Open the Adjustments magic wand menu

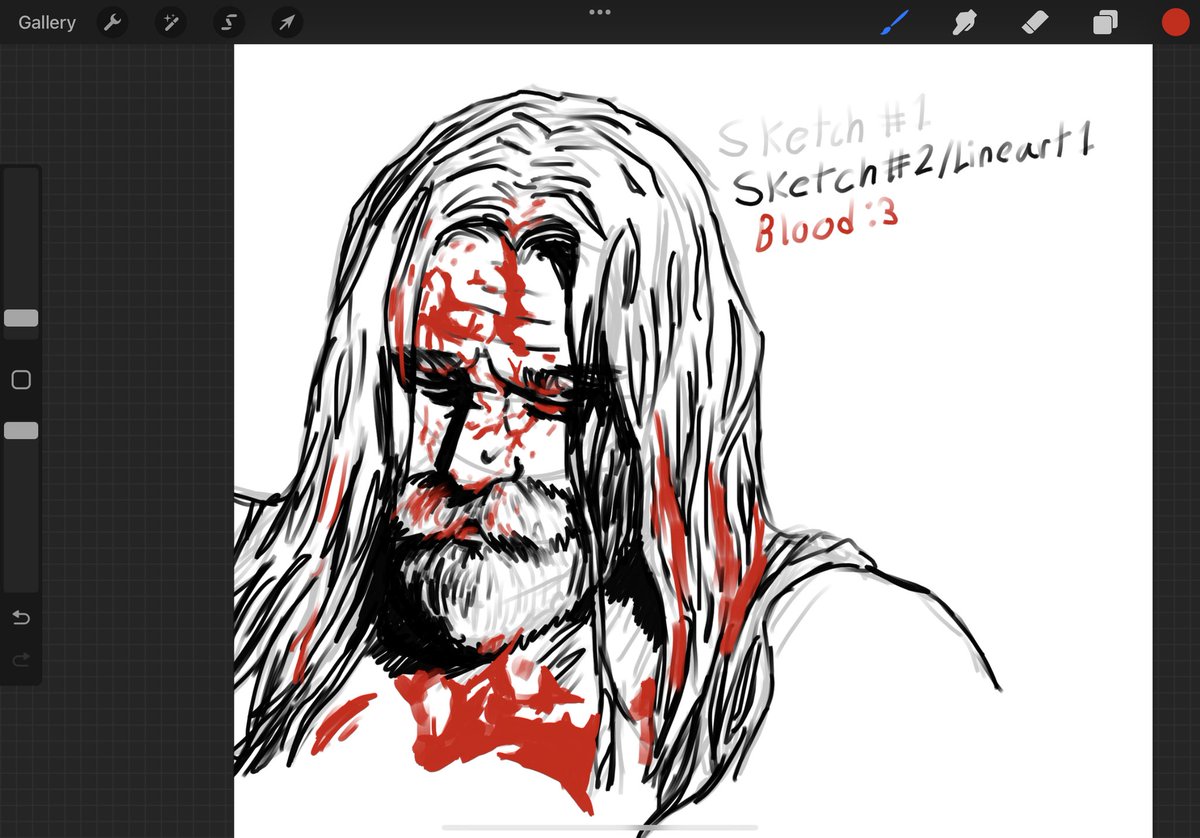point(171,22)
